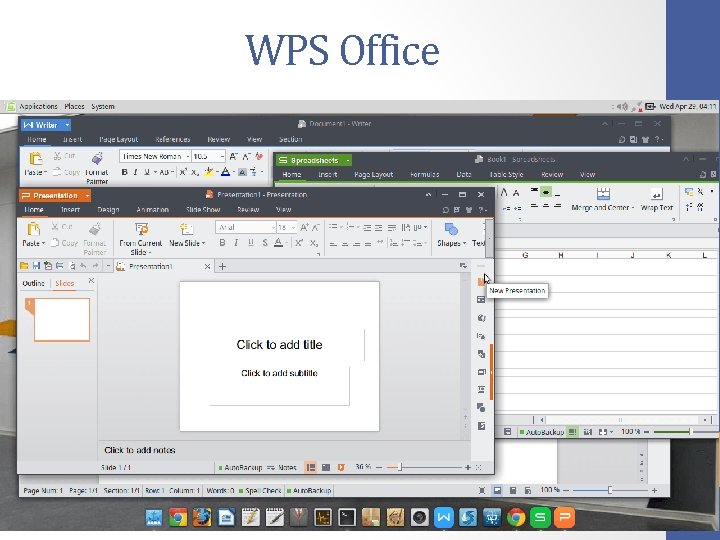Open System menu in top panel

click(x=103, y=107)
